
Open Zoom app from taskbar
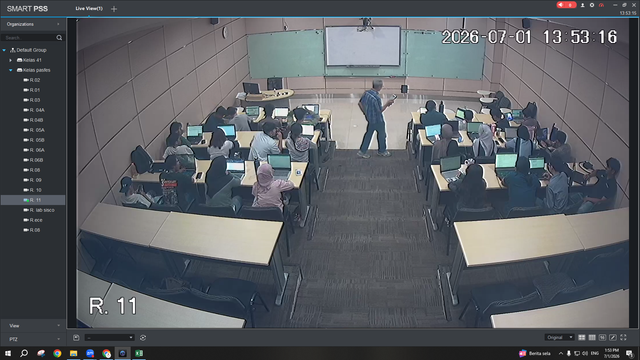click(x=90, y=353)
